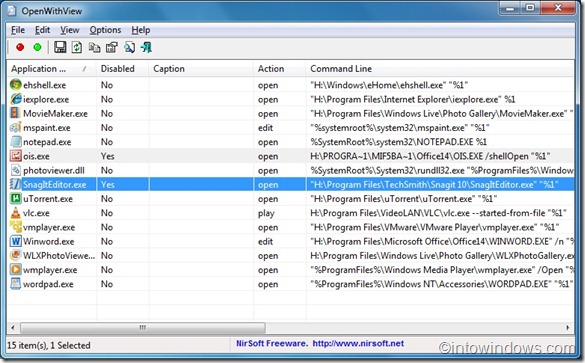Sort by Action column header
This screenshot has width=585, height=363.
pos(279,69)
